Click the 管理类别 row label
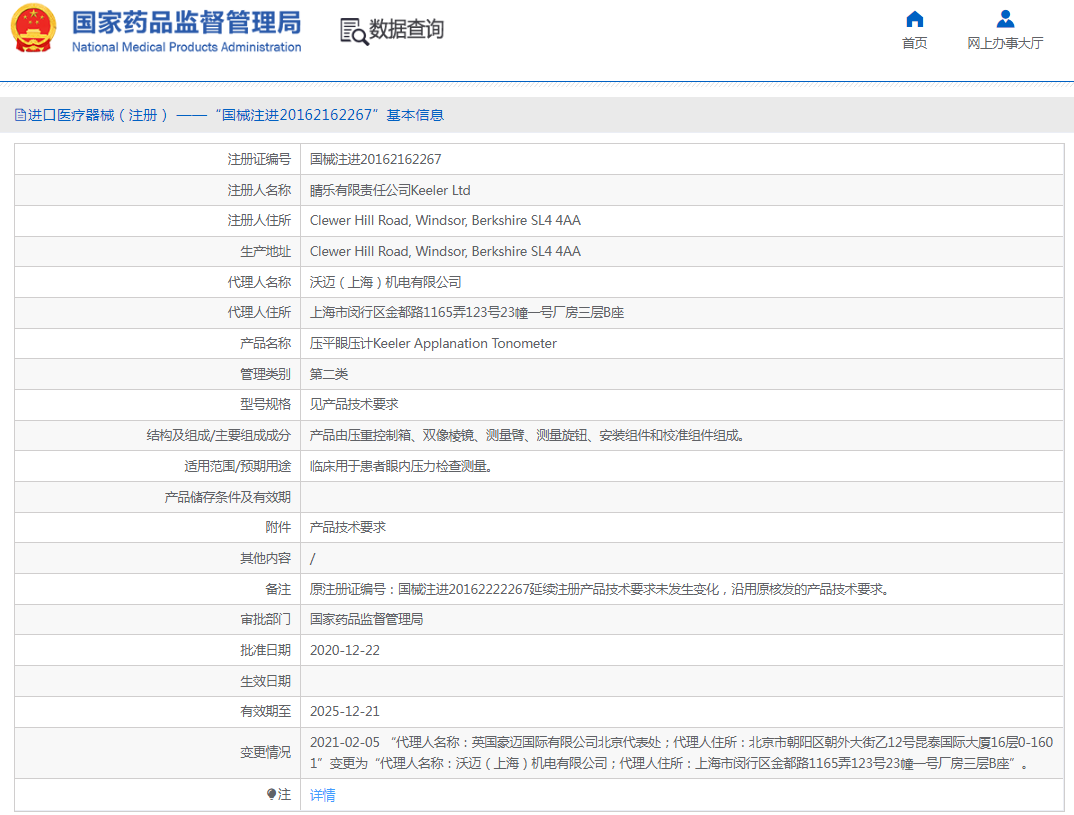This screenshot has width=1074, height=815. (x=265, y=374)
